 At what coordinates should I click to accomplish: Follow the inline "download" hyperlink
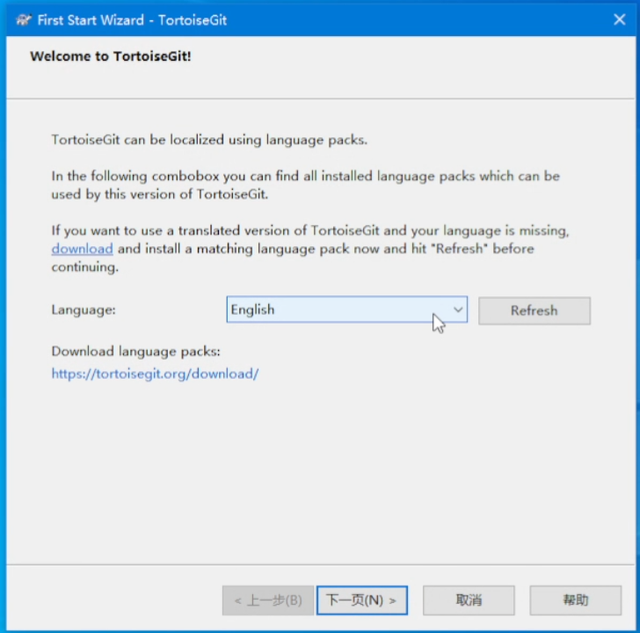(x=82, y=249)
